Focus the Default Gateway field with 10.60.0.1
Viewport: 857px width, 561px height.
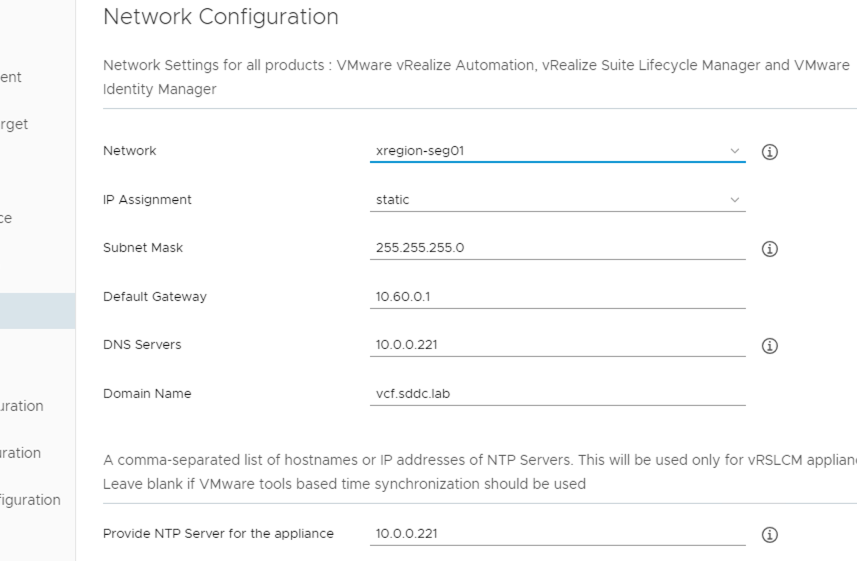point(557,297)
